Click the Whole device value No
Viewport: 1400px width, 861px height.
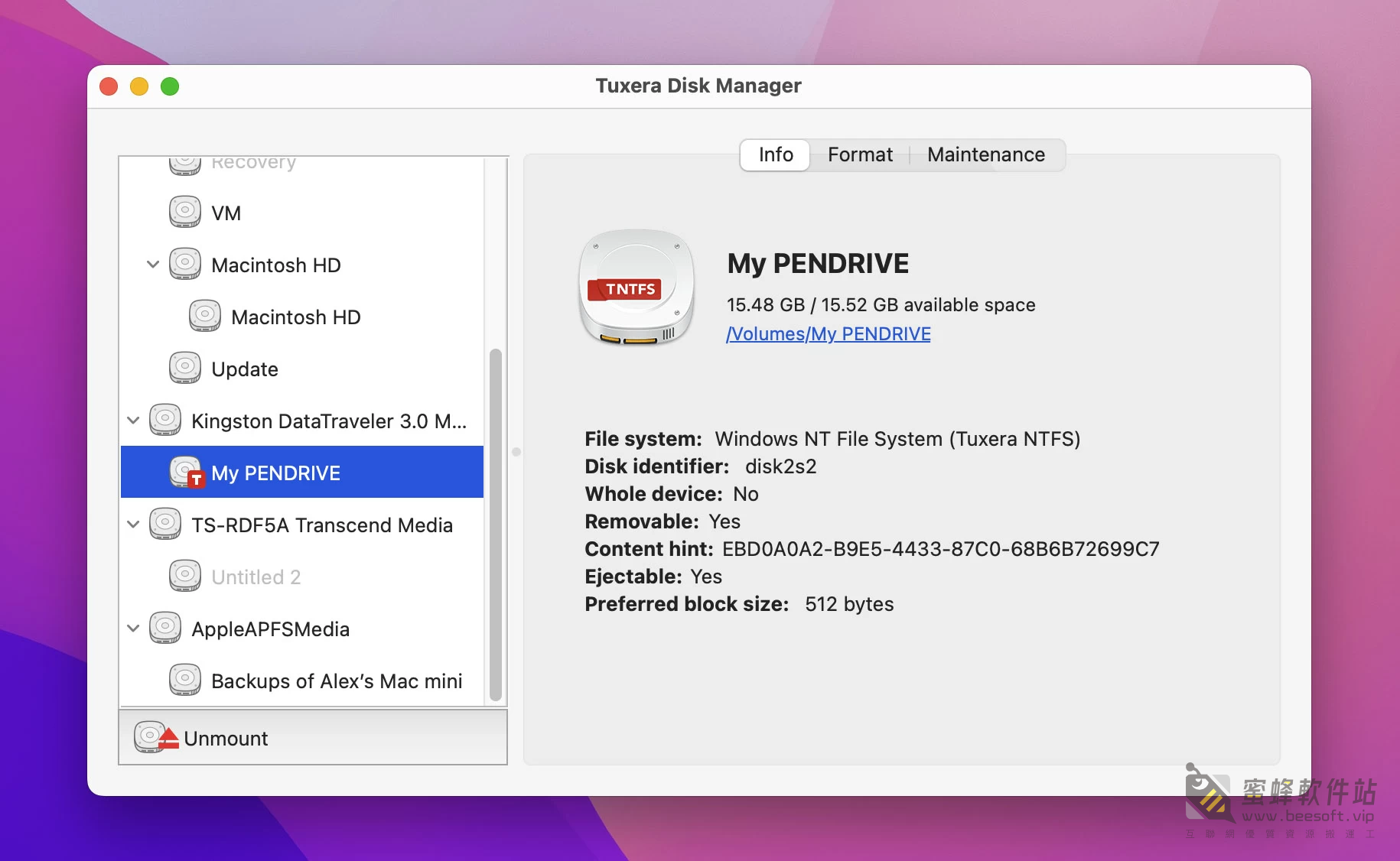(x=746, y=494)
